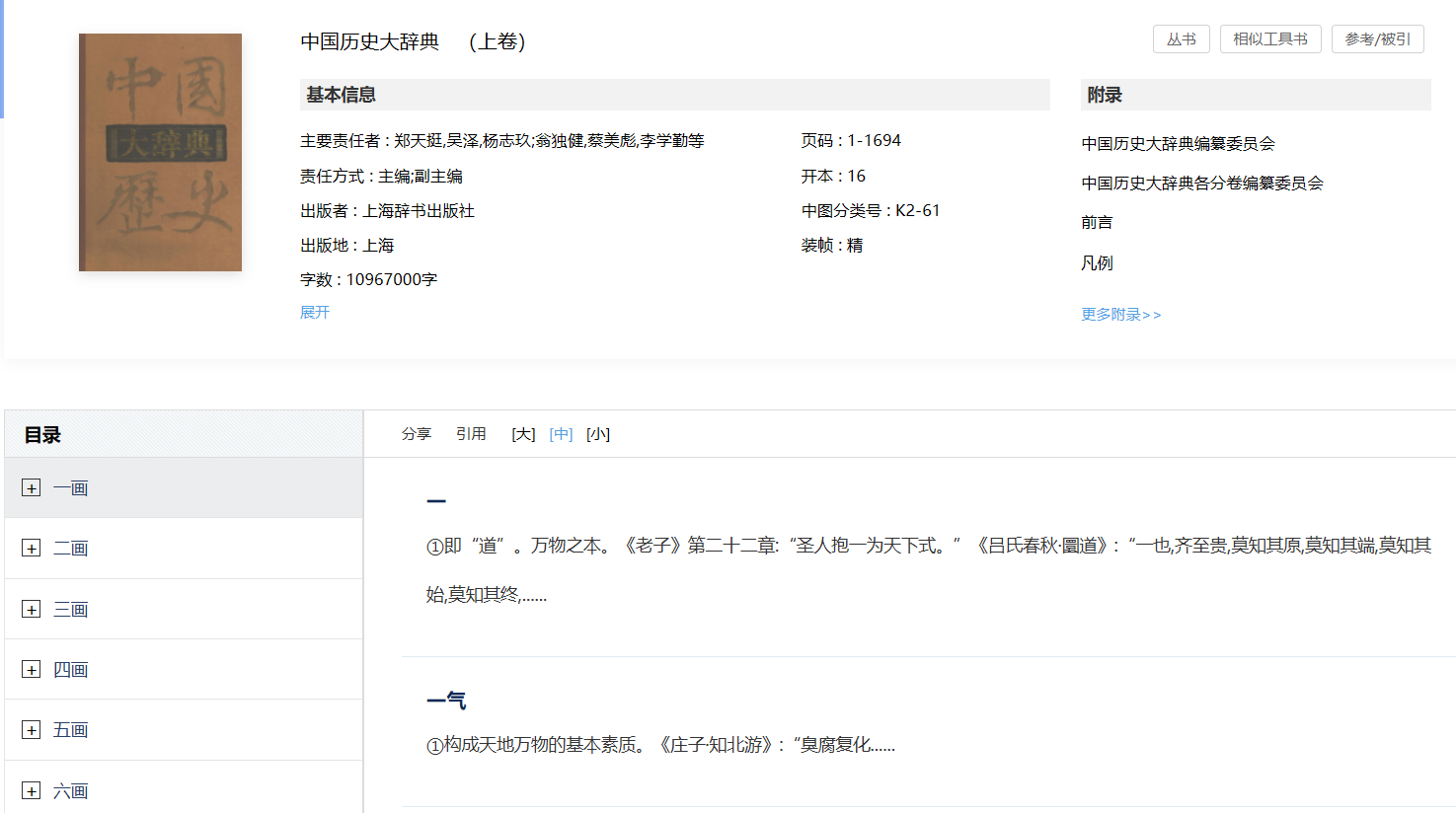Open the 一气 dictionary entry heading

446,701
